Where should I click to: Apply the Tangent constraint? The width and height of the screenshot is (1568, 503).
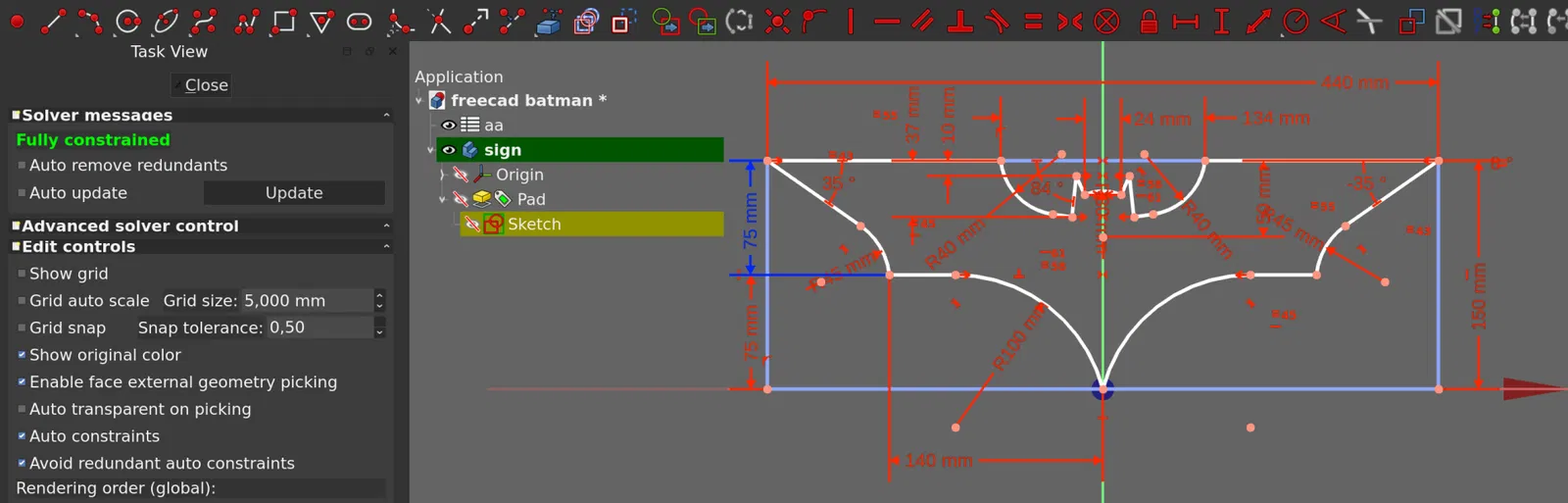pos(997,21)
